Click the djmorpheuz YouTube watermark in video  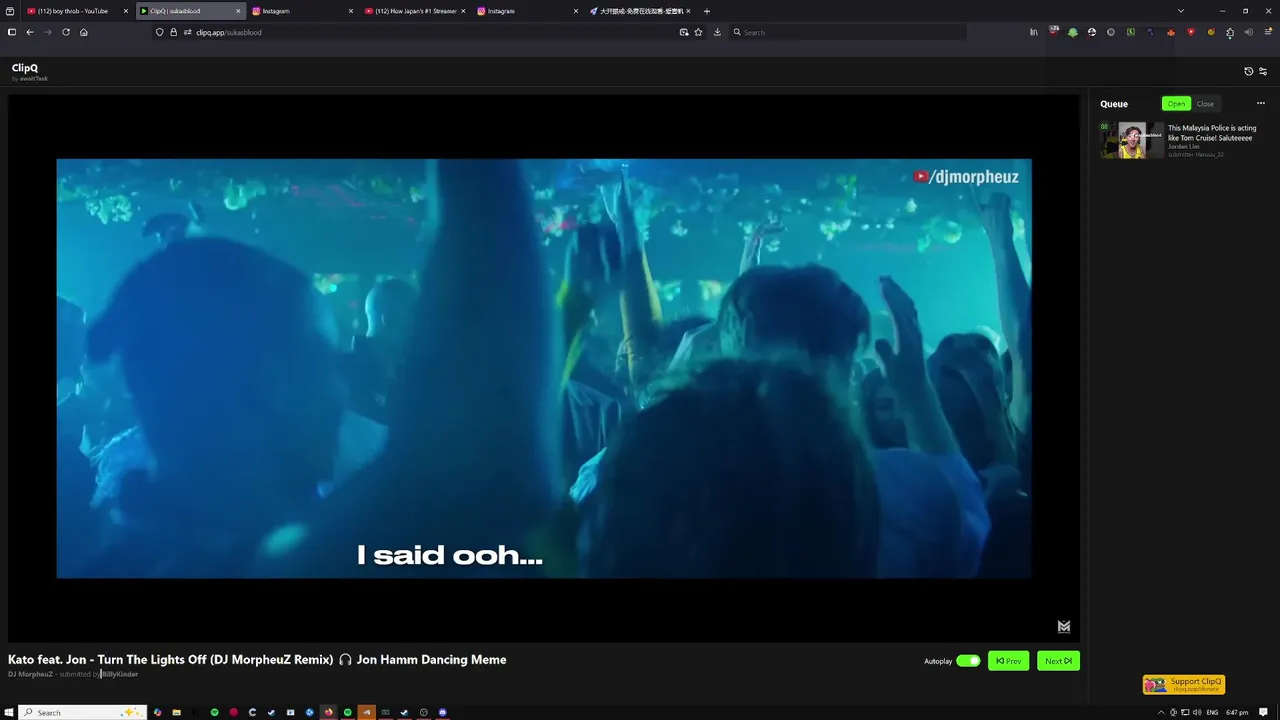(966, 177)
